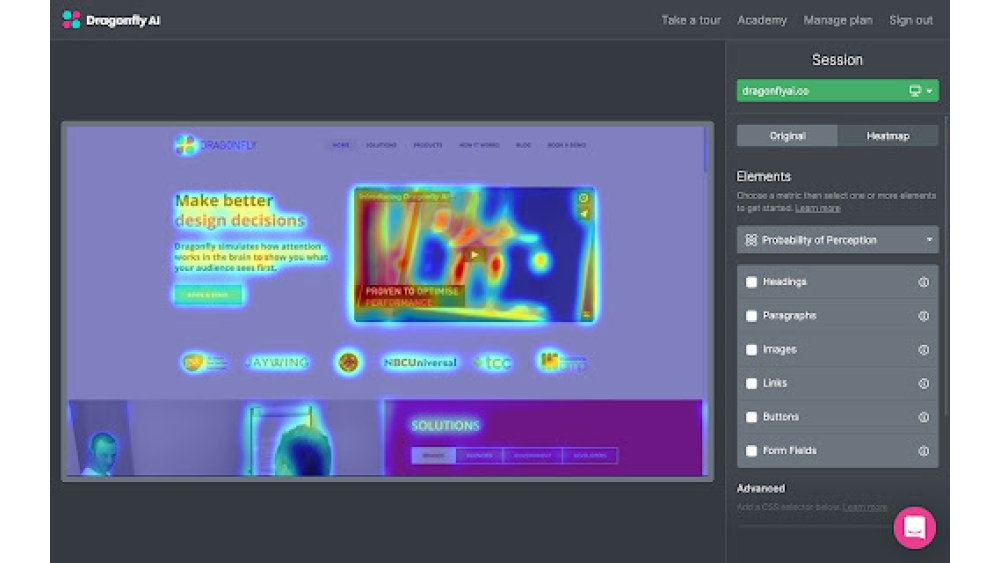Open info icon for Headings
This screenshot has width=1000, height=563.
click(x=923, y=282)
